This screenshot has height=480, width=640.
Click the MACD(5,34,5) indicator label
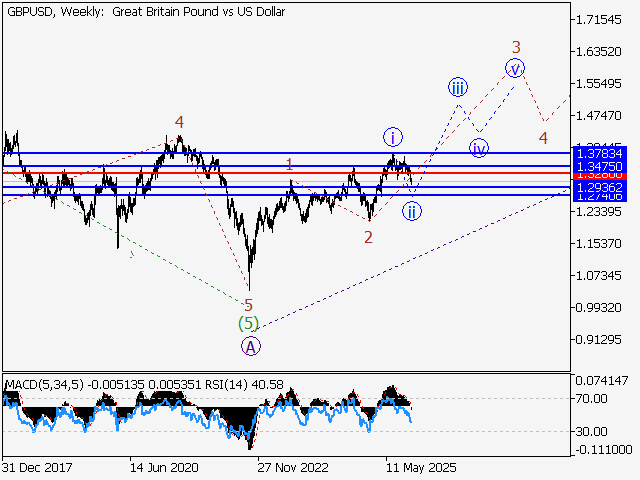click(x=43, y=384)
